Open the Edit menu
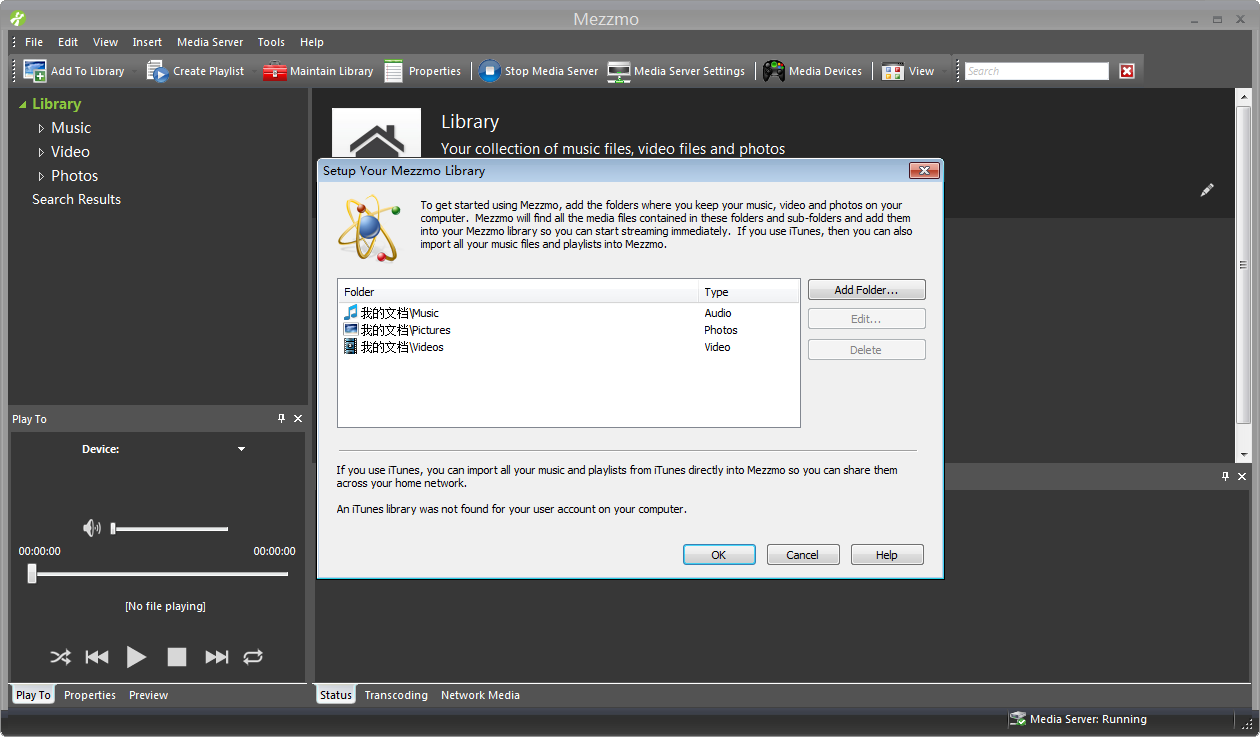Screen dimensions: 1260x737 coord(68,42)
